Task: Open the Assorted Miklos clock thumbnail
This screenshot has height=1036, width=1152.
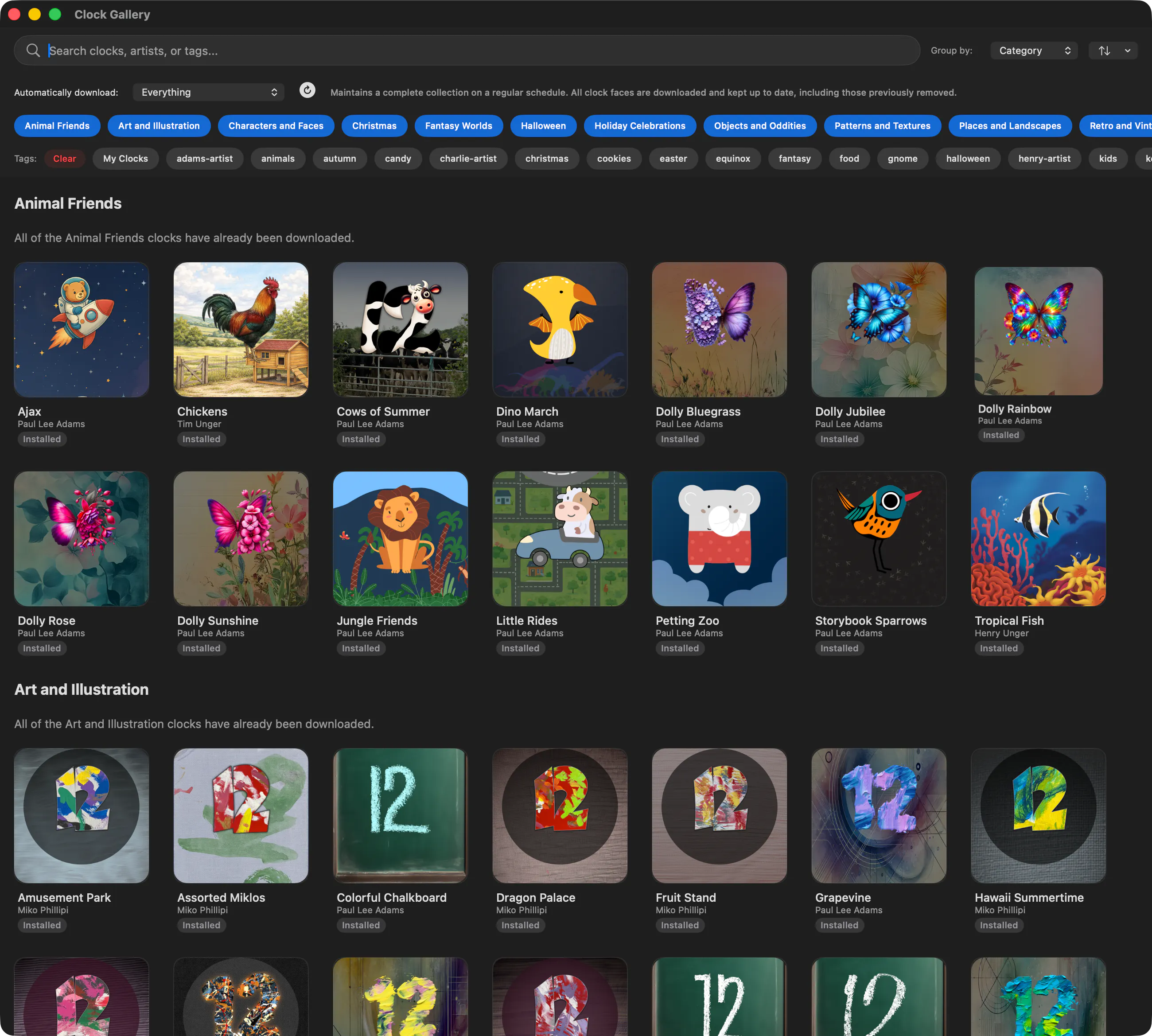Action: (241, 816)
